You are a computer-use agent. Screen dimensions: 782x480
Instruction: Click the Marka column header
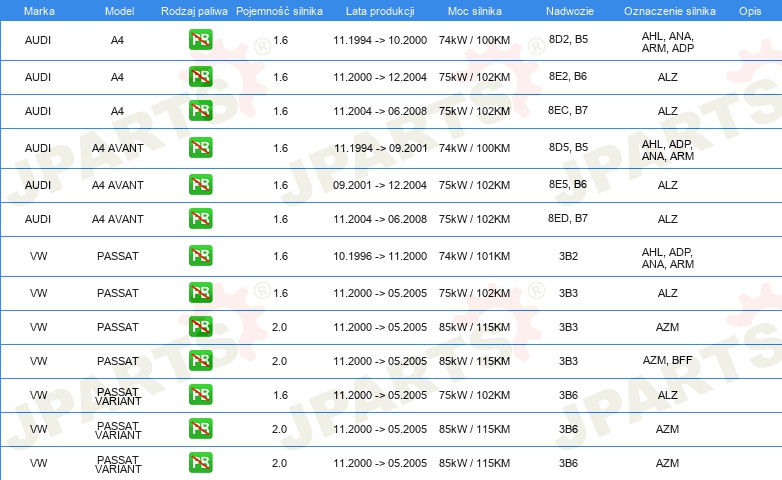coord(39,11)
